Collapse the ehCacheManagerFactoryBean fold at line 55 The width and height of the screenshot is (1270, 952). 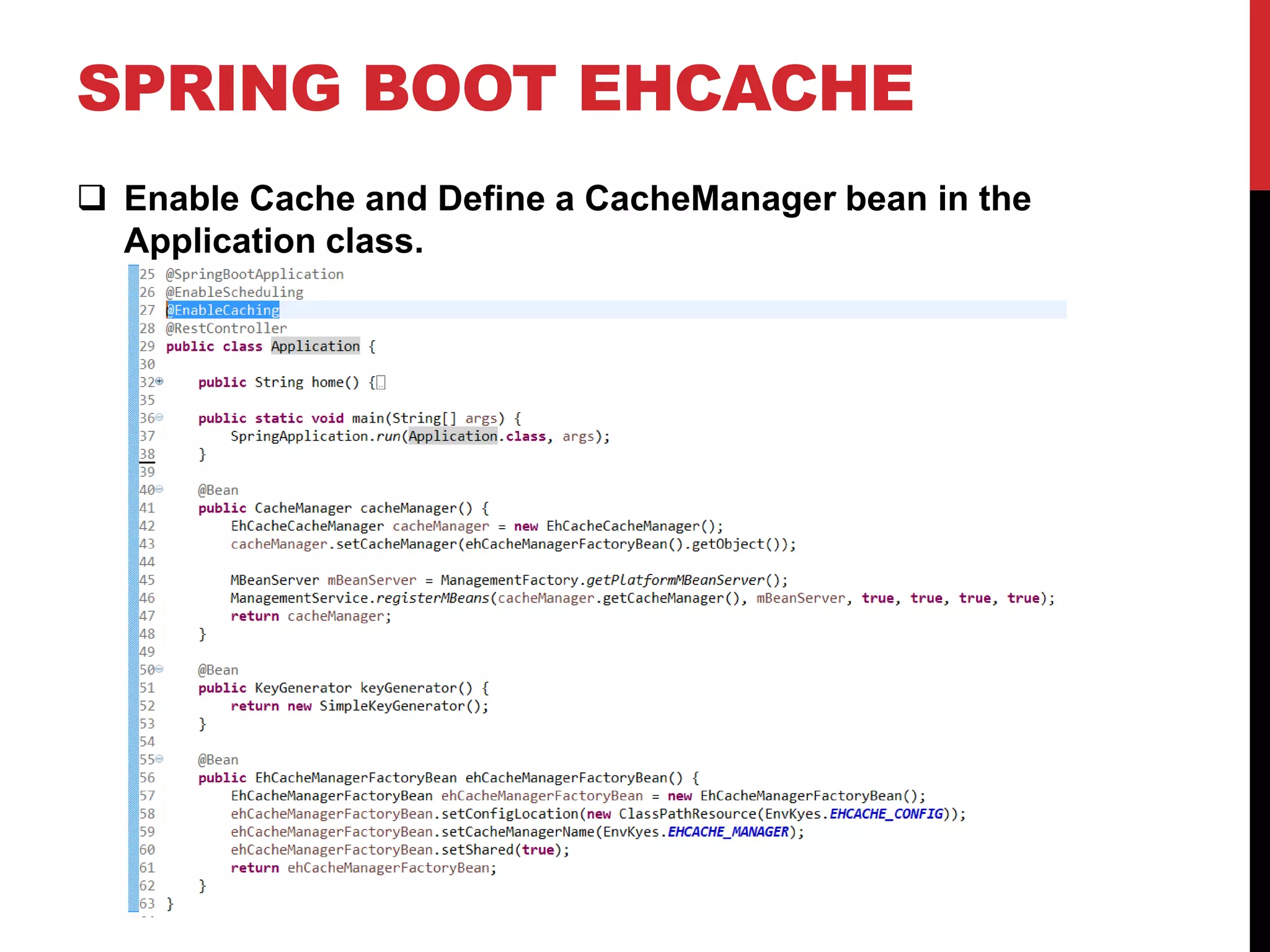click(x=159, y=759)
